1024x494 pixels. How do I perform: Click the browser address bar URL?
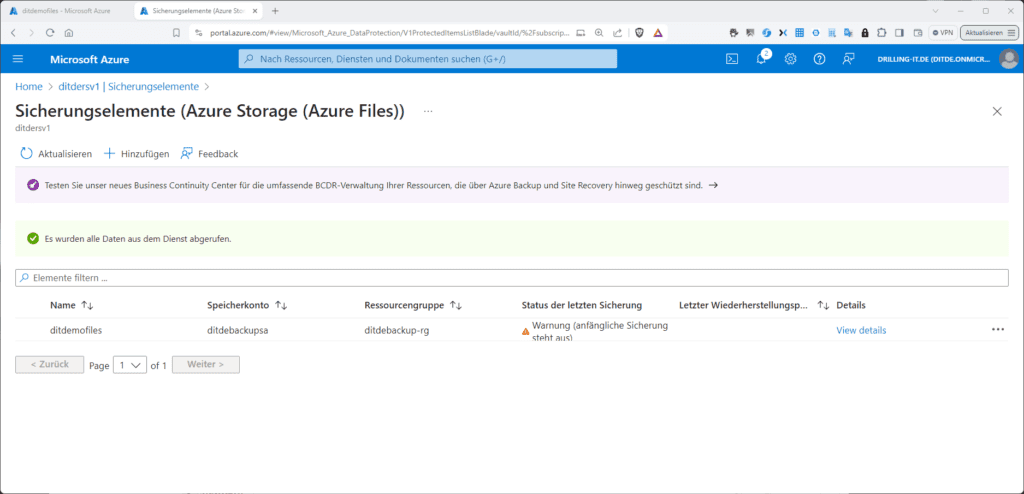(389, 32)
